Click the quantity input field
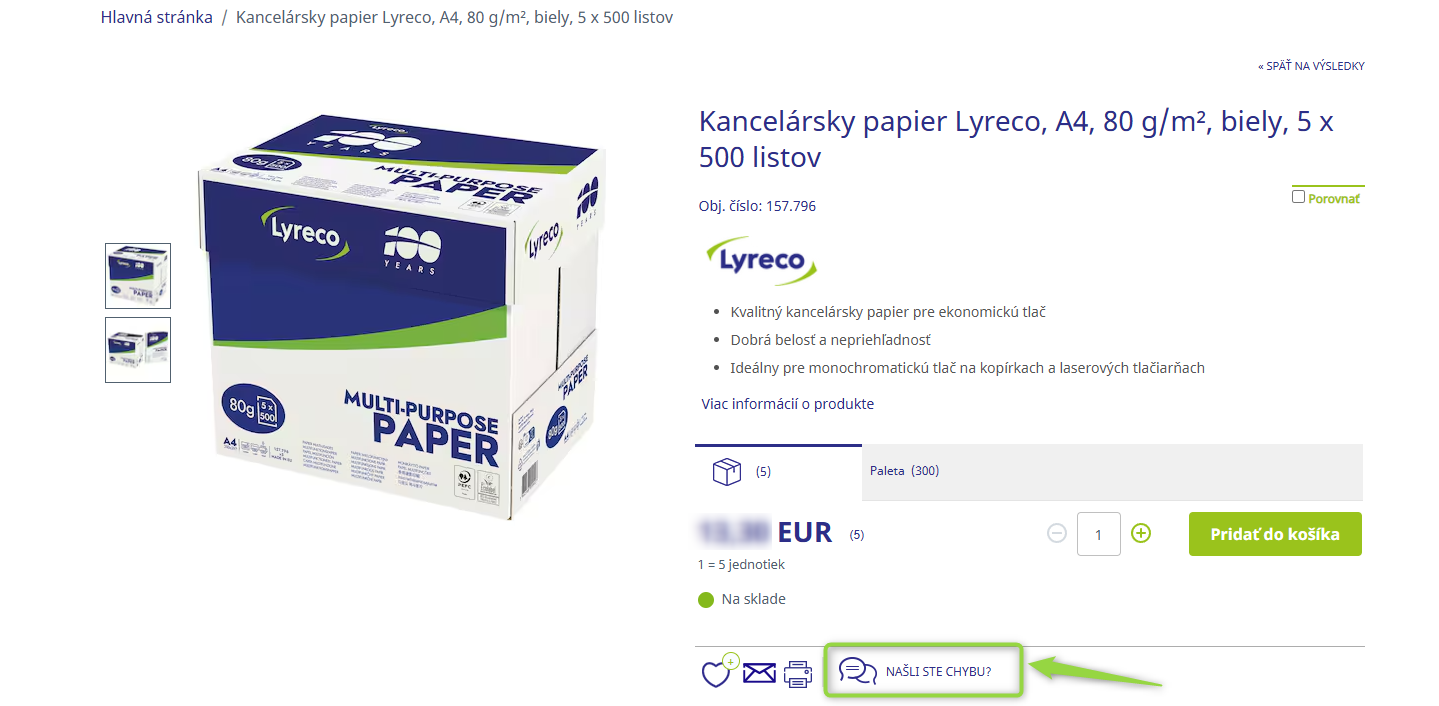The image size is (1439, 706). [1098, 534]
